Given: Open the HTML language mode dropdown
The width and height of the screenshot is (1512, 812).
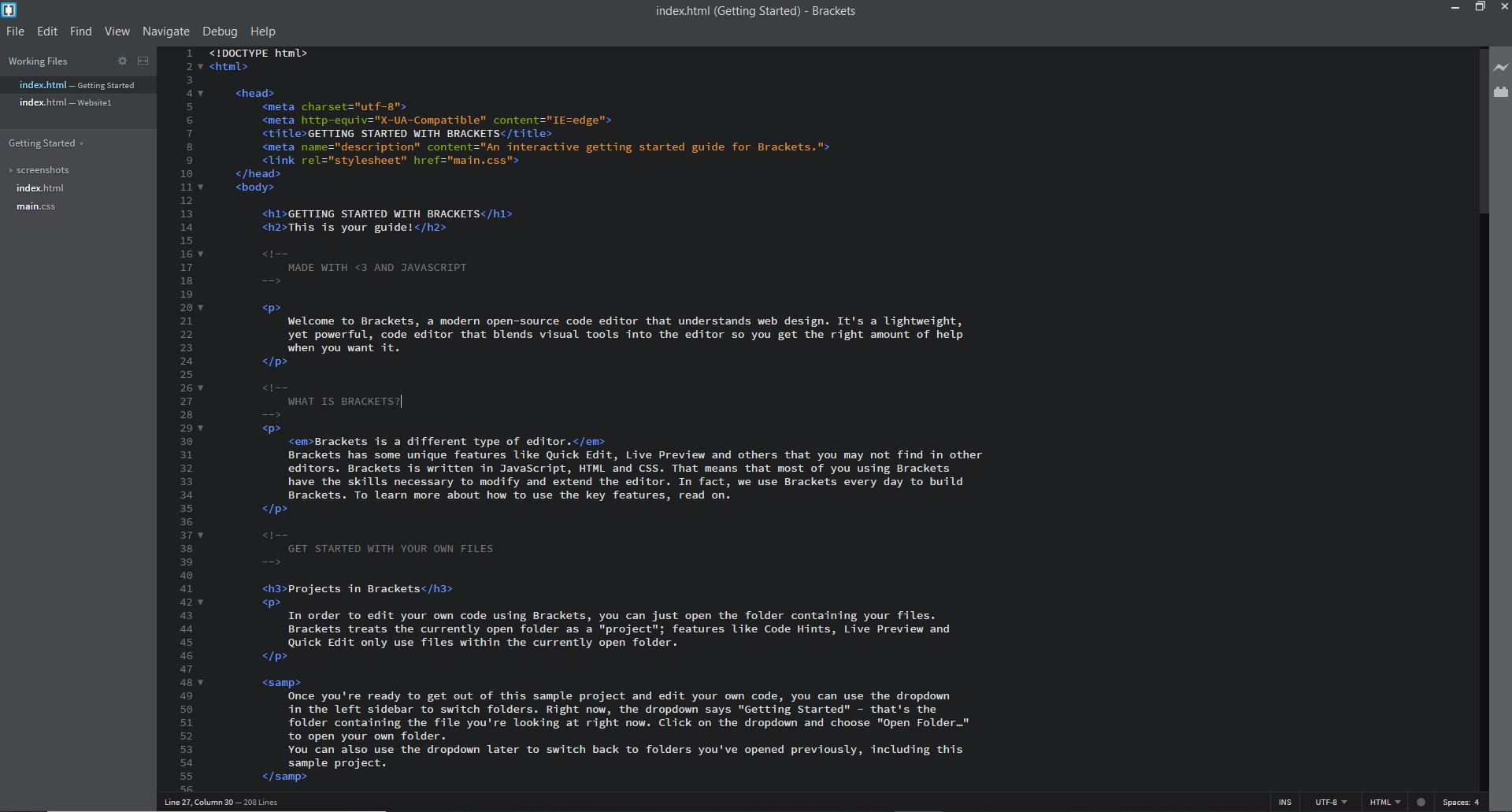Looking at the screenshot, I should (x=1385, y=803).
